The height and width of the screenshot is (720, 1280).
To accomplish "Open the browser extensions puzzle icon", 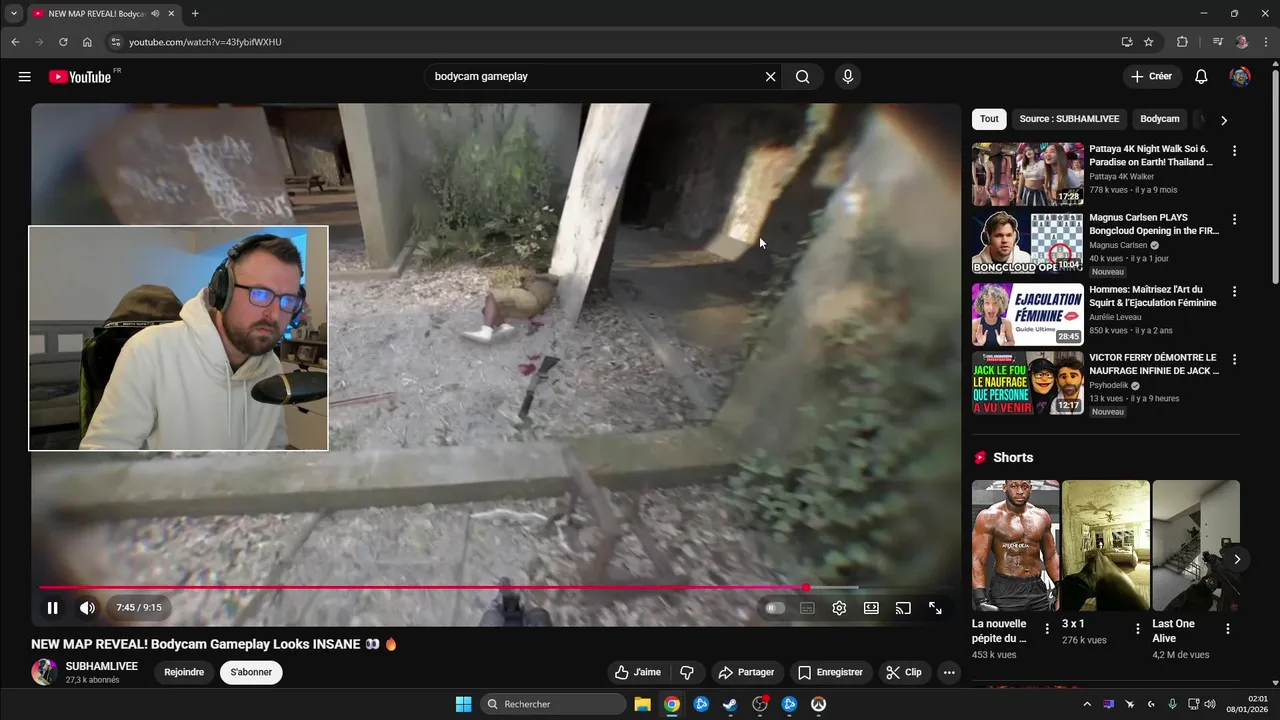I will 1182,42.
